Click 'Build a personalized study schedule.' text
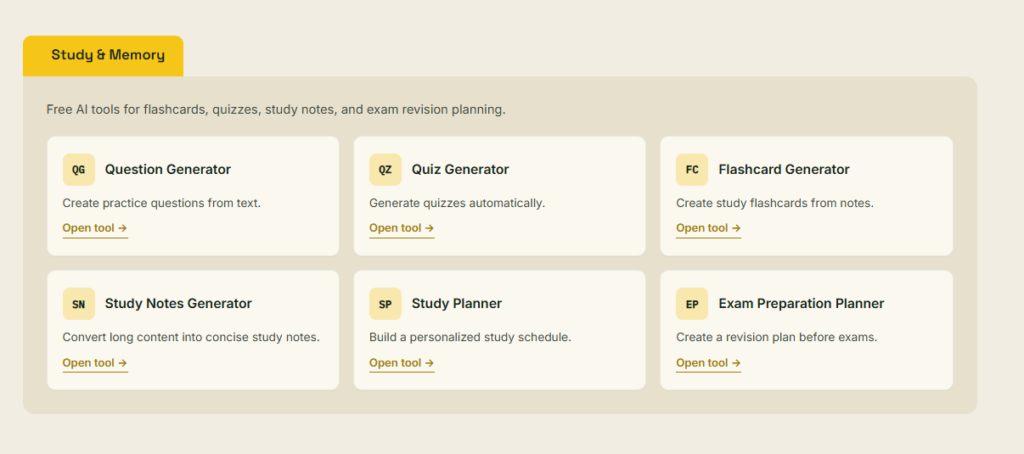The height and width of the screenshot is (454, 1024). [470, 338]
